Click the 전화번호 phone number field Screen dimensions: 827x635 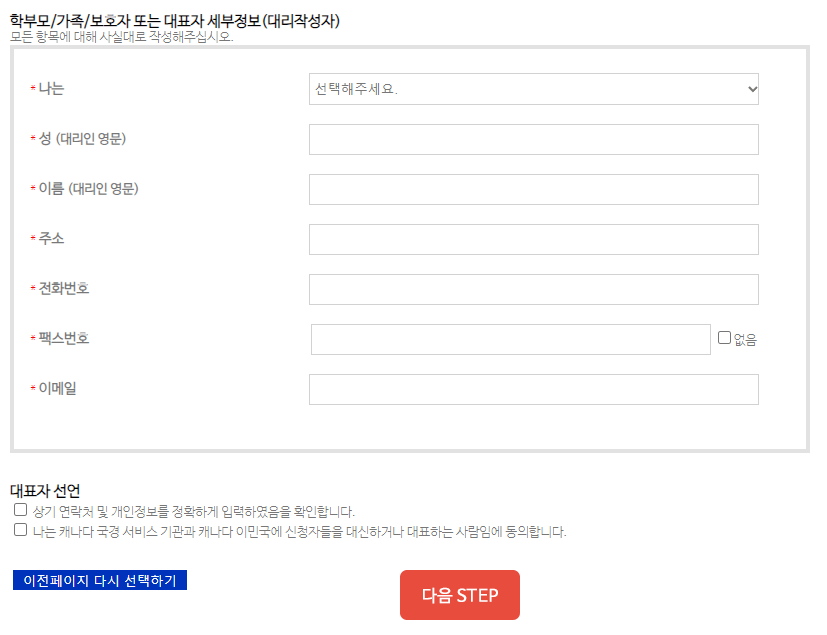tap(533, 288)
